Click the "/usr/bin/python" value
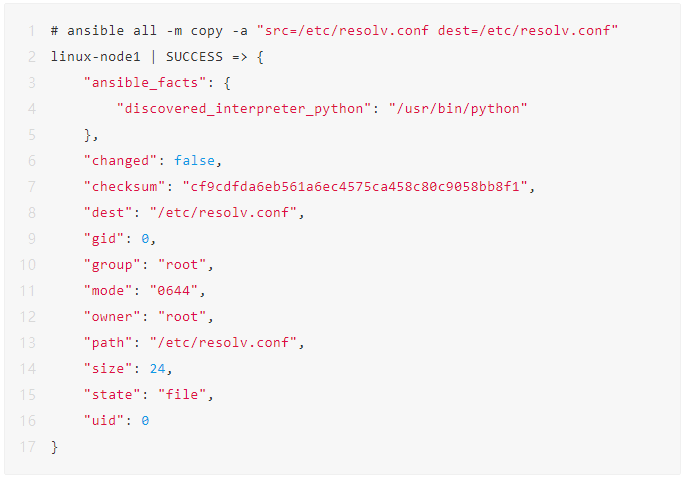 tap(458, 109)
